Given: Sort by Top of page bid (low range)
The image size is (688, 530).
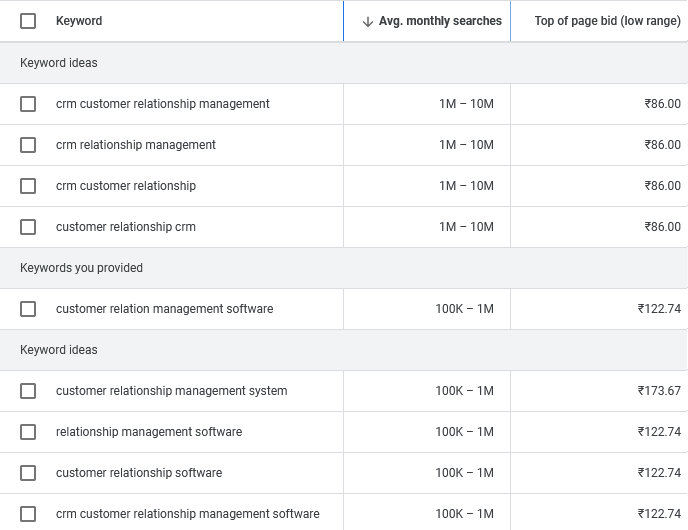Looking at the screenshot, I should click(x=607, y=21).
